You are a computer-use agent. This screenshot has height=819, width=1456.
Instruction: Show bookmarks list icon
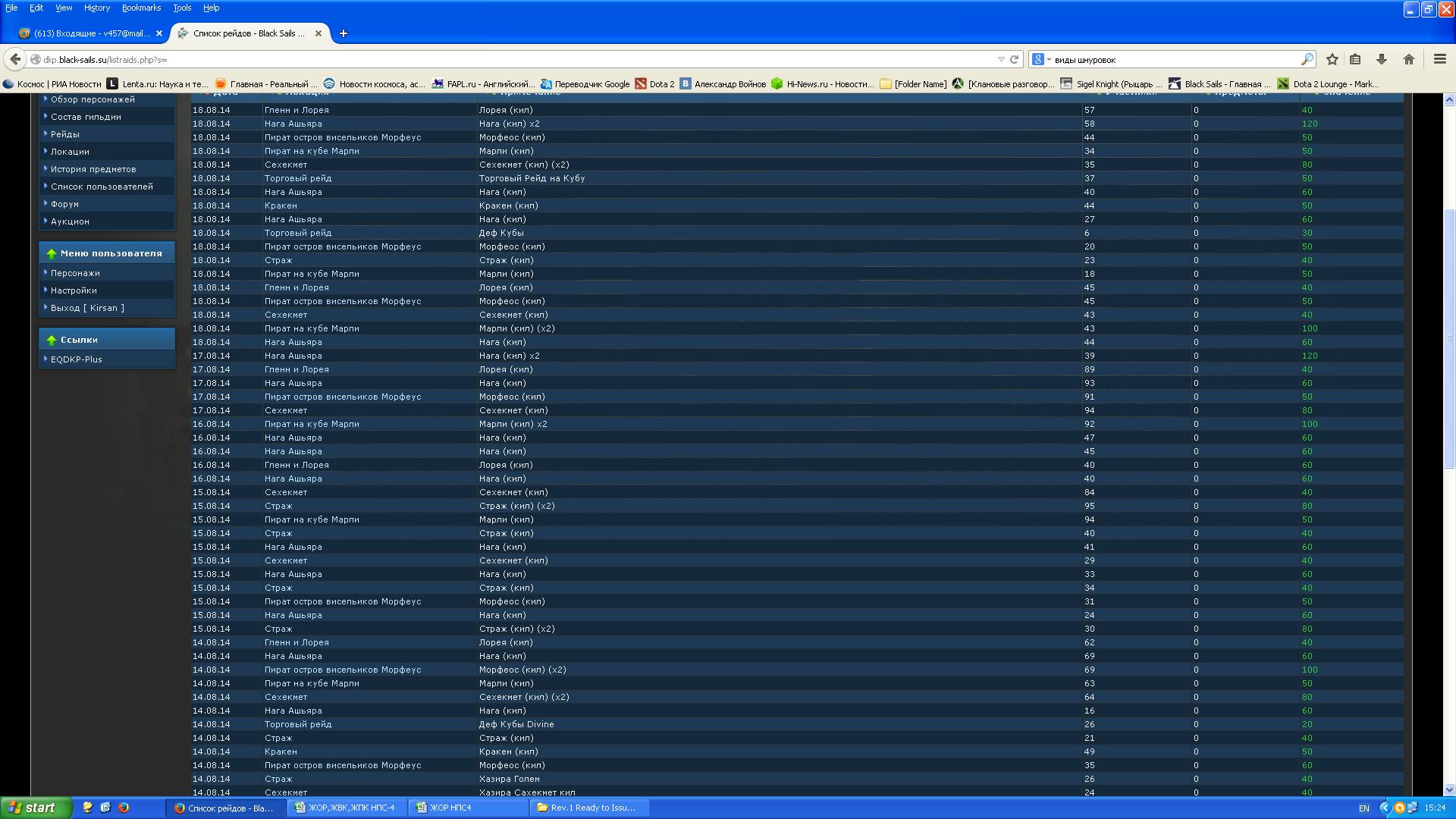pos(1355,59)
